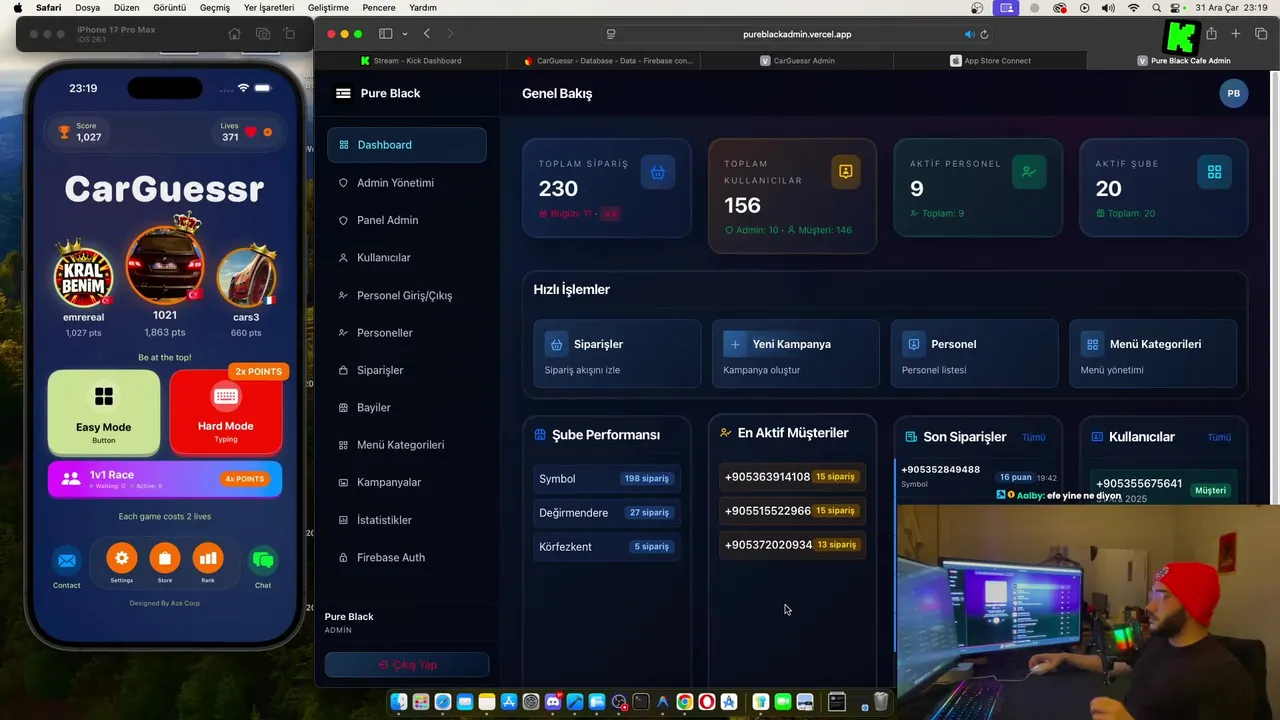Viewport: 1280px width, 720px height.
Task: Select Symbol branch row with 198 sipariş
Action: (607, 478)
